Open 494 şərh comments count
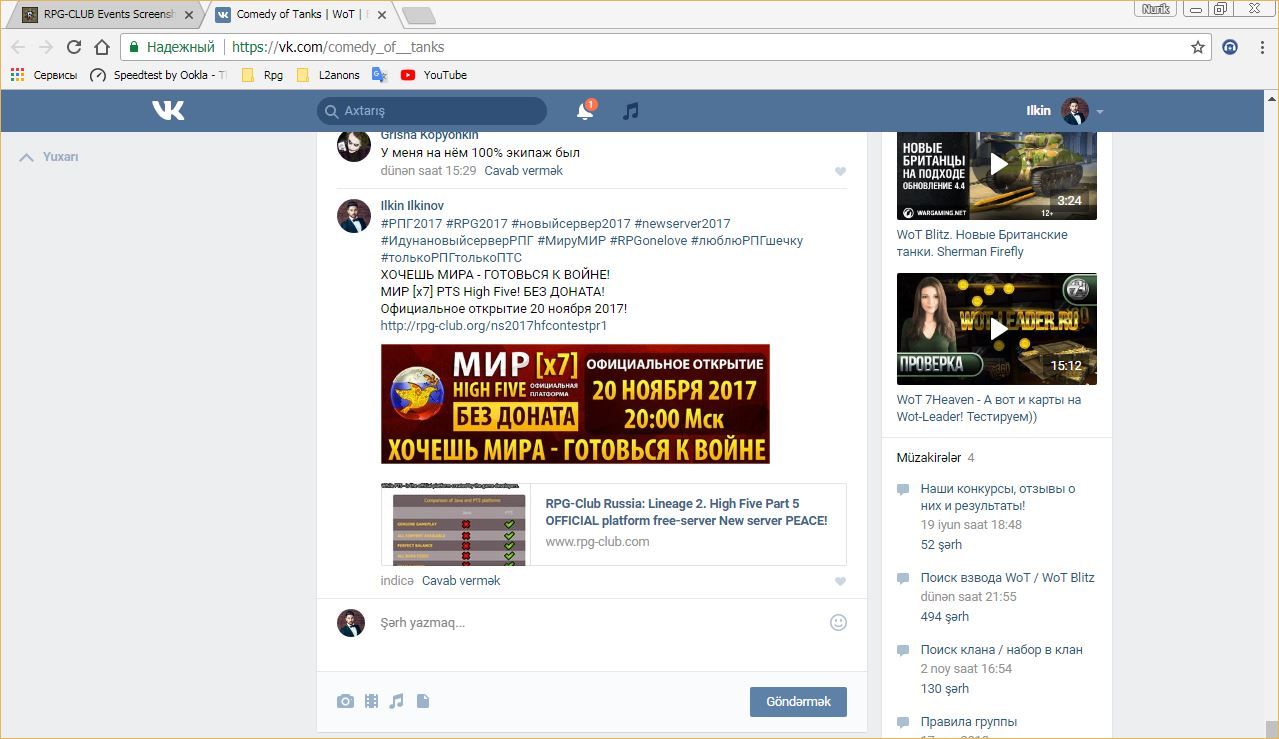1279x739 pixels. [x=945, y=617]
